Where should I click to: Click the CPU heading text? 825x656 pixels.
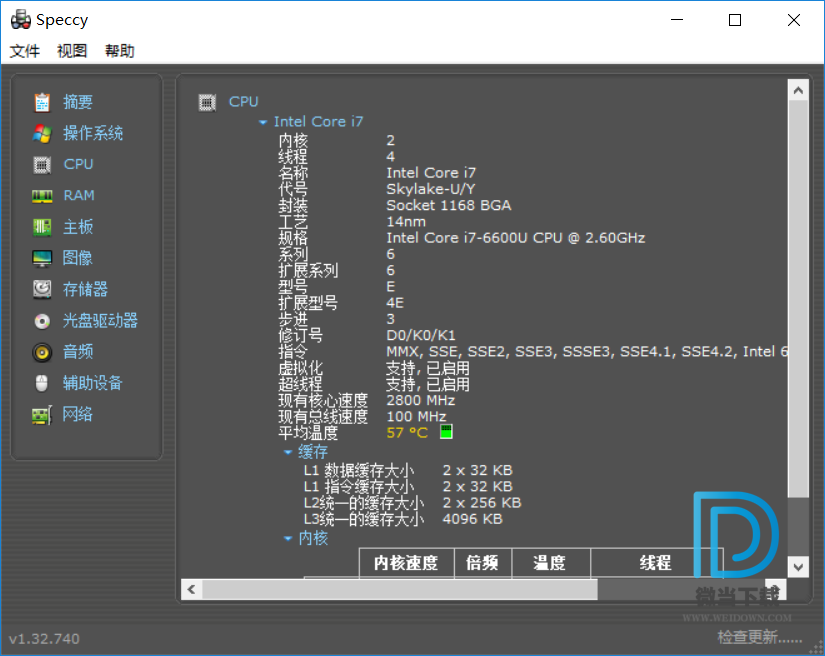pyautogui.click(x=244, y=102)
